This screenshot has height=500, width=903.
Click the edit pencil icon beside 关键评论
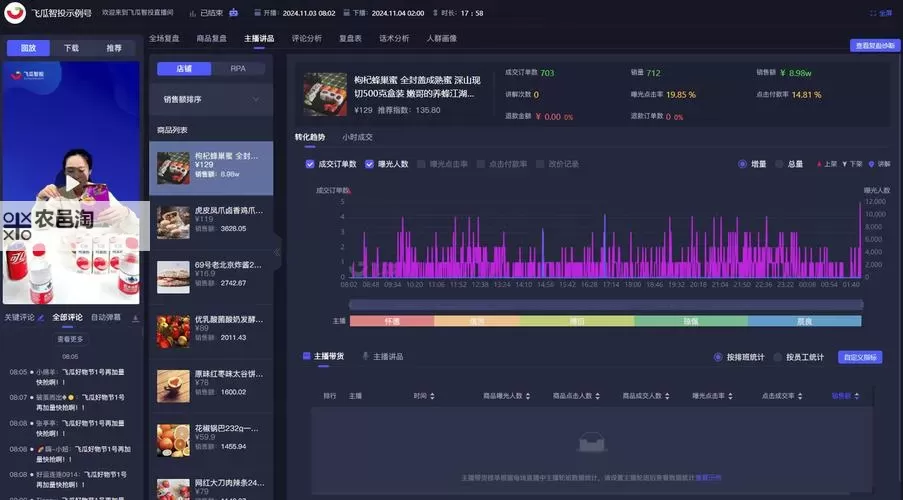pos(41,318)
